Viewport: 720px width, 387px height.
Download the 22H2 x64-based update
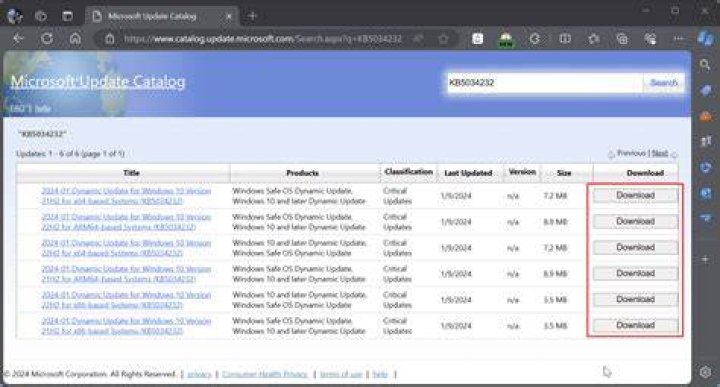point(635,247)
